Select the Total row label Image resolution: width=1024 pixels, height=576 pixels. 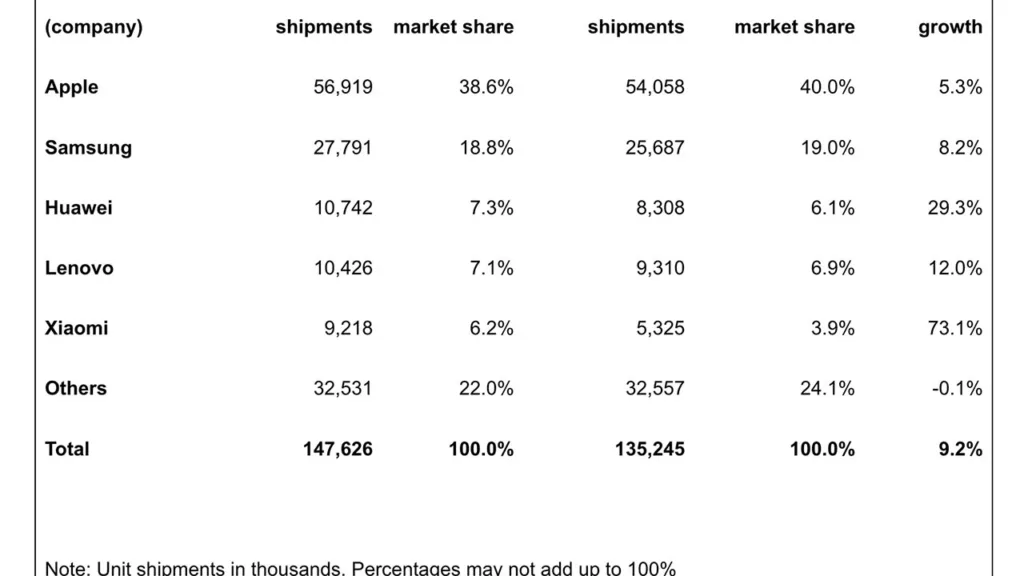[67, 449]
